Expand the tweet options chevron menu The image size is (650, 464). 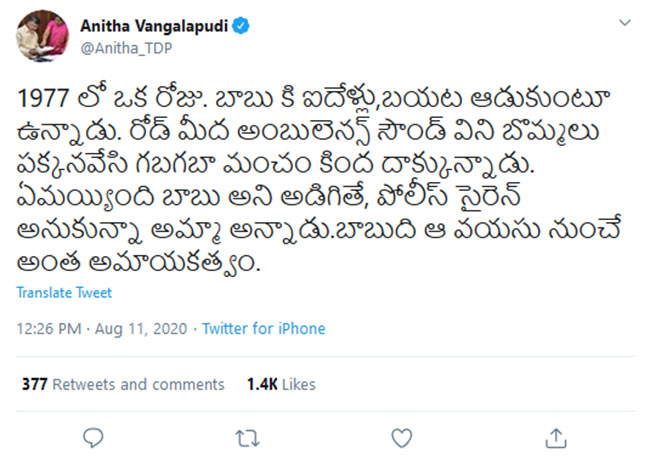[626, 27]
